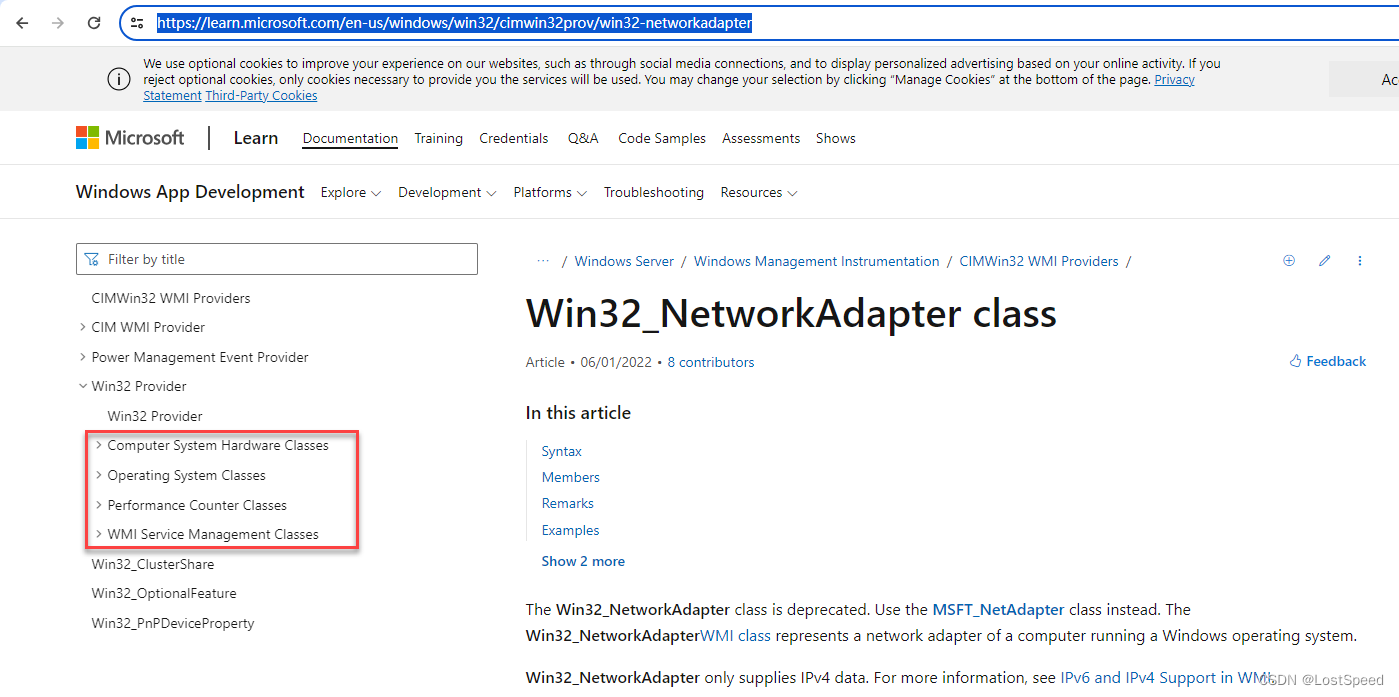Open the Platforms dropdown menu

point(550,192)
